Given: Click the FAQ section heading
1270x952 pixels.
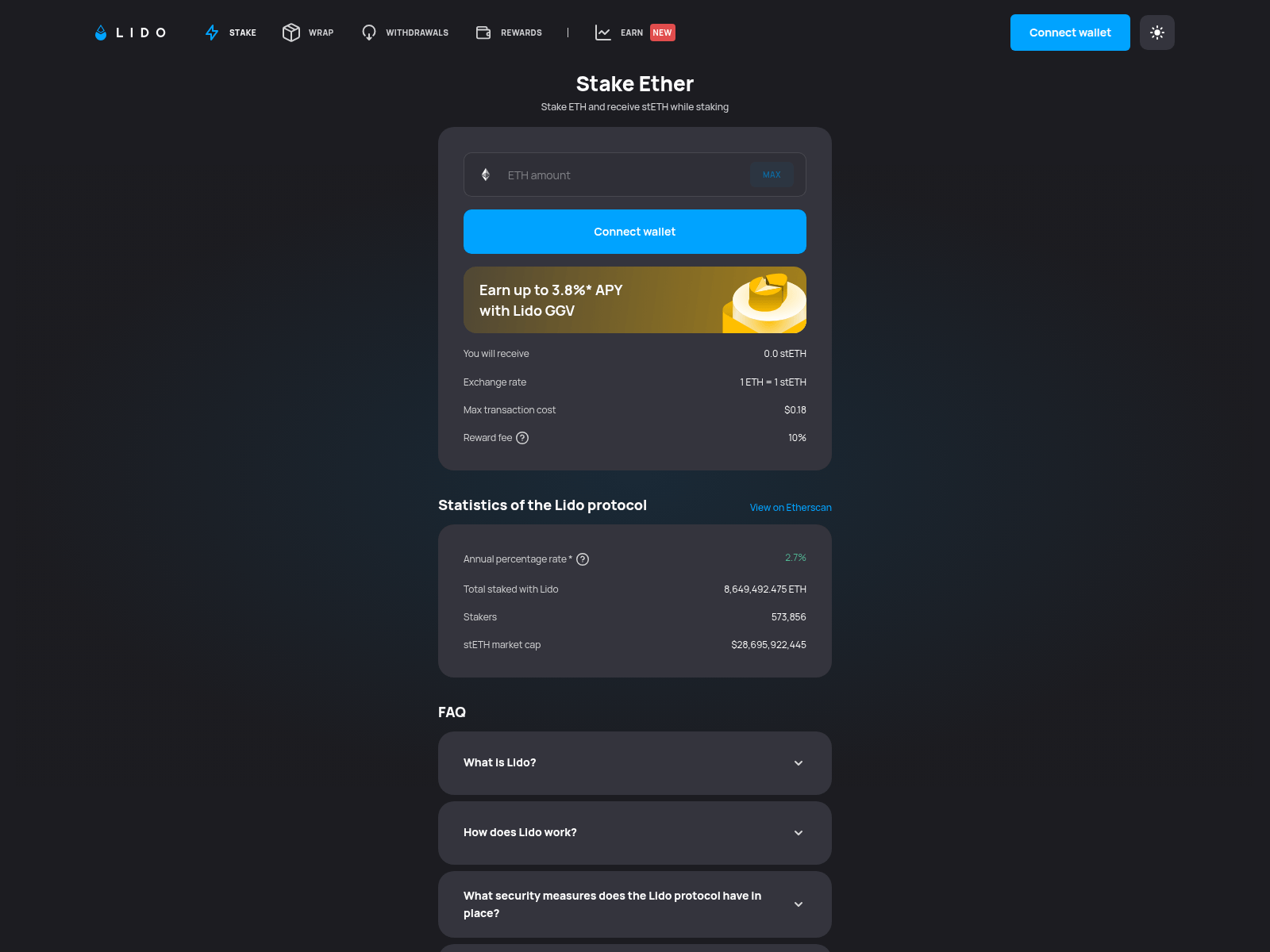Looking at the screenshot, I should point(452,712).
